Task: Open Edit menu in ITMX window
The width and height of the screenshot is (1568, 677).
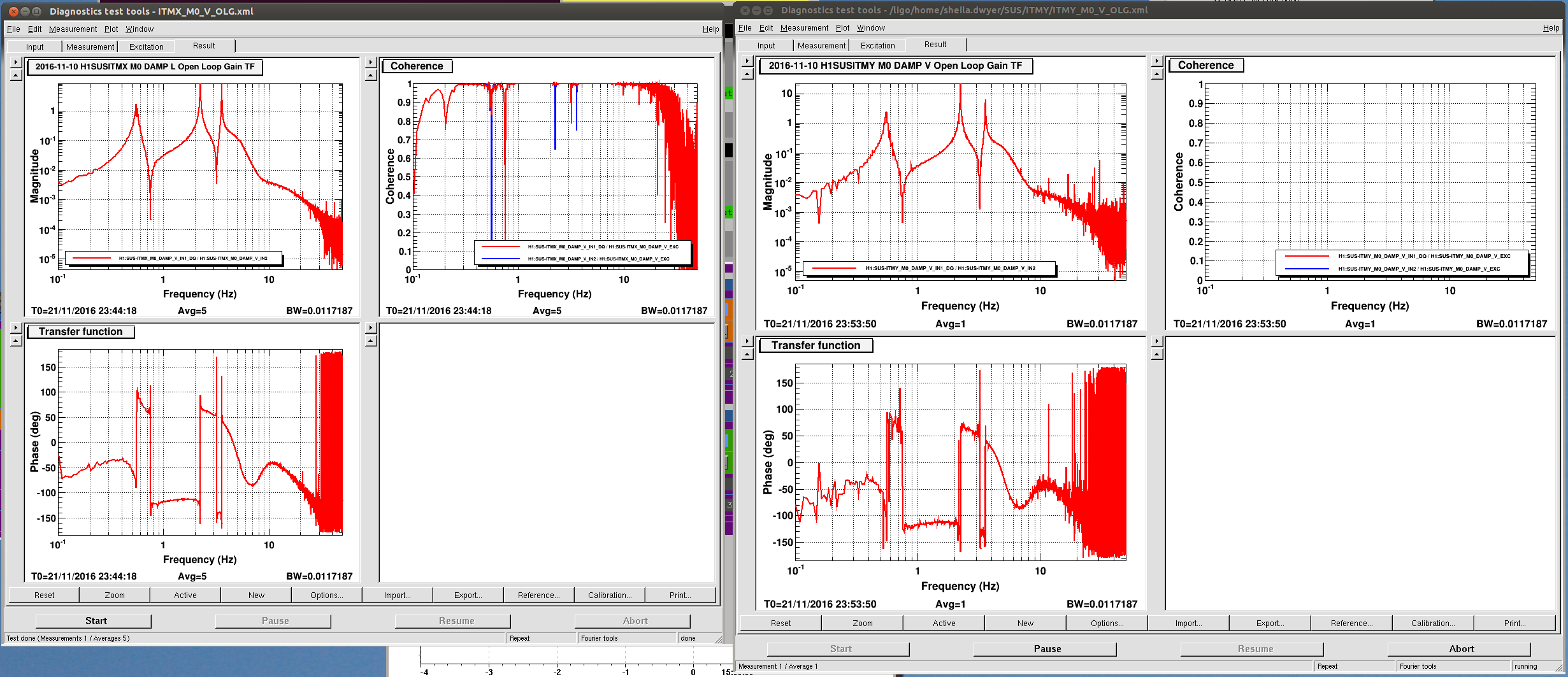Action: click(x=34, y=29)
